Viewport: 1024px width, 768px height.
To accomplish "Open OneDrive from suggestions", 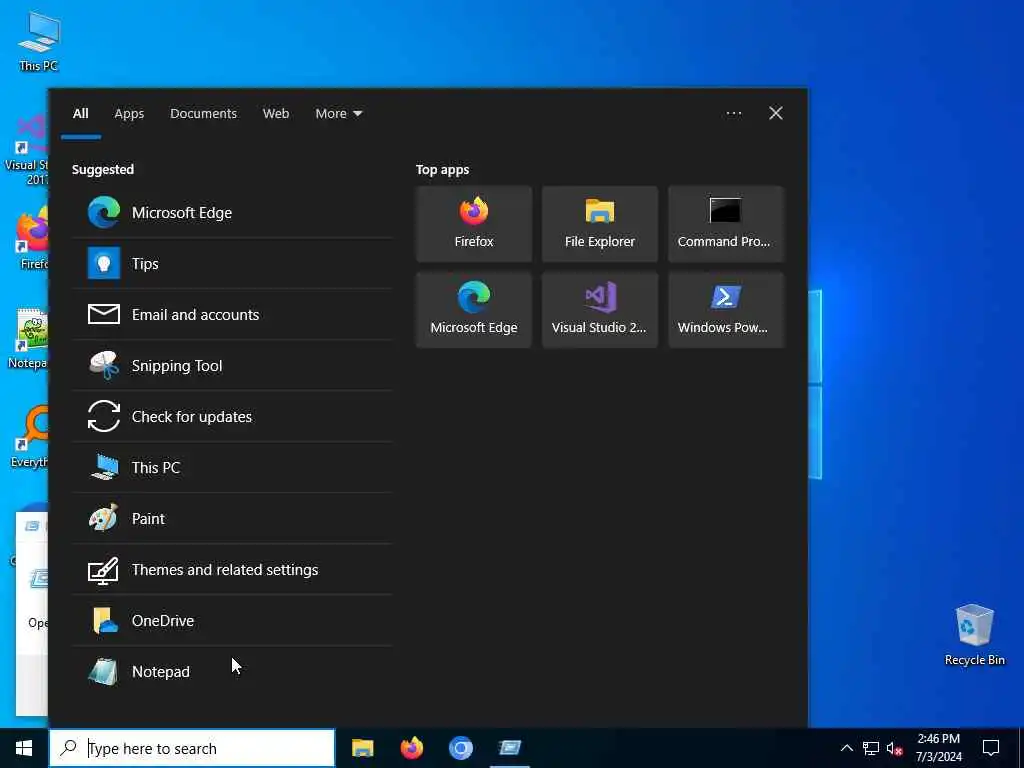I will [232, 620].
